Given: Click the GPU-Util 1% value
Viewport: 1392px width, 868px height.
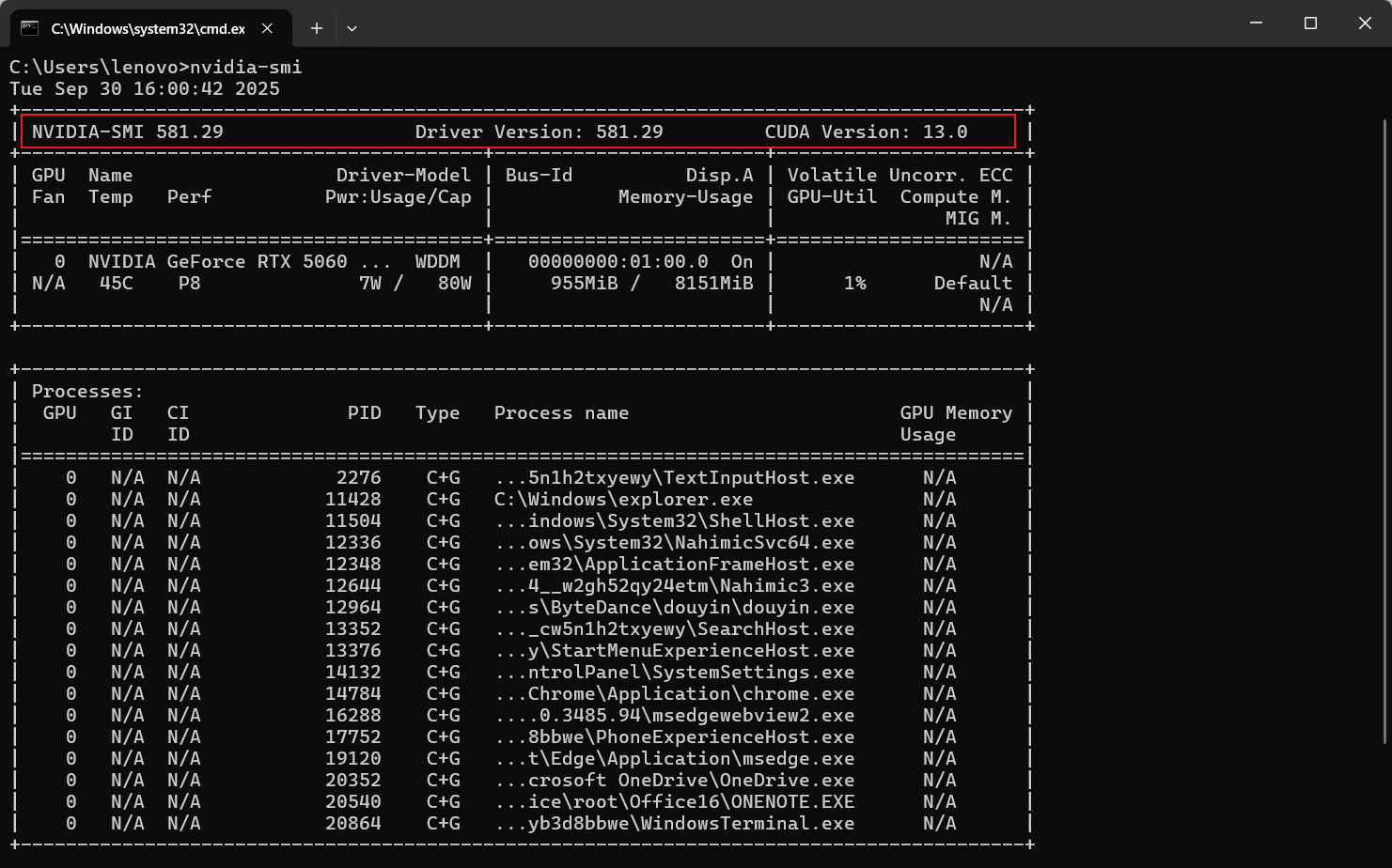Looking at the screenshot, I should (x=855, y=283).
